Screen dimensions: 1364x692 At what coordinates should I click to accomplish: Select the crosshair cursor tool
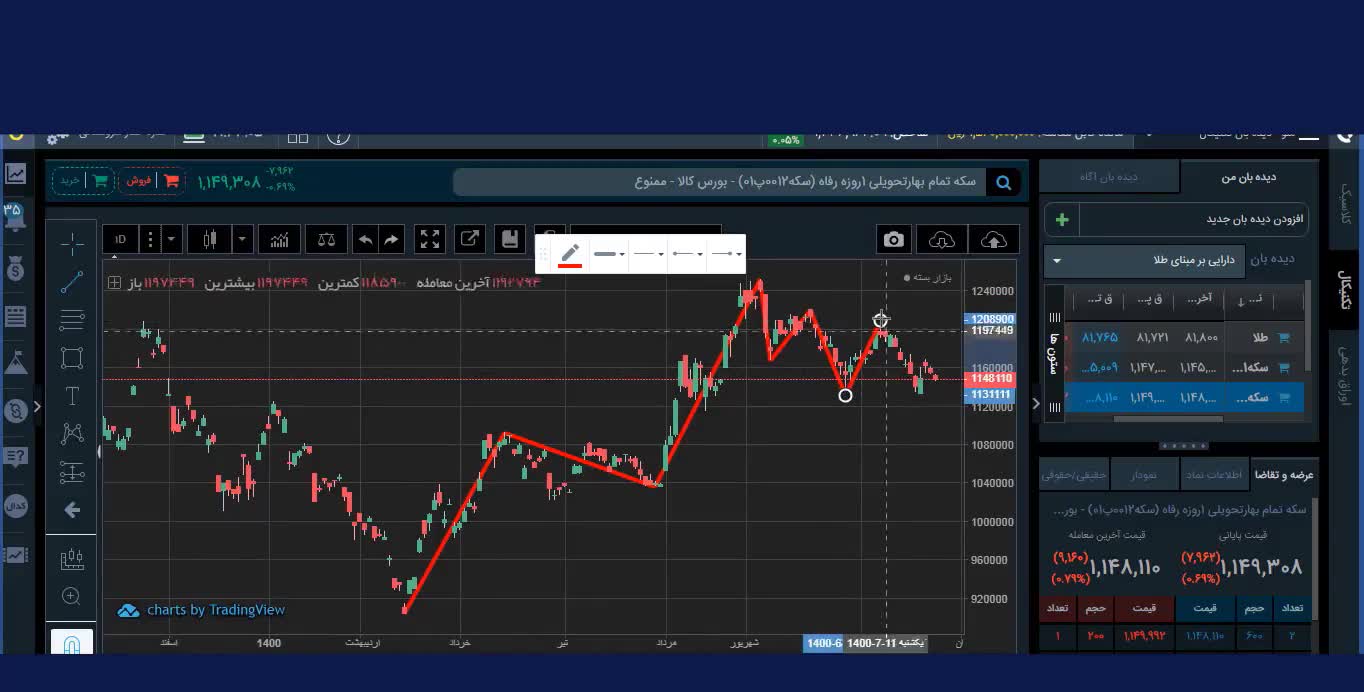click(x=72, y=244)
